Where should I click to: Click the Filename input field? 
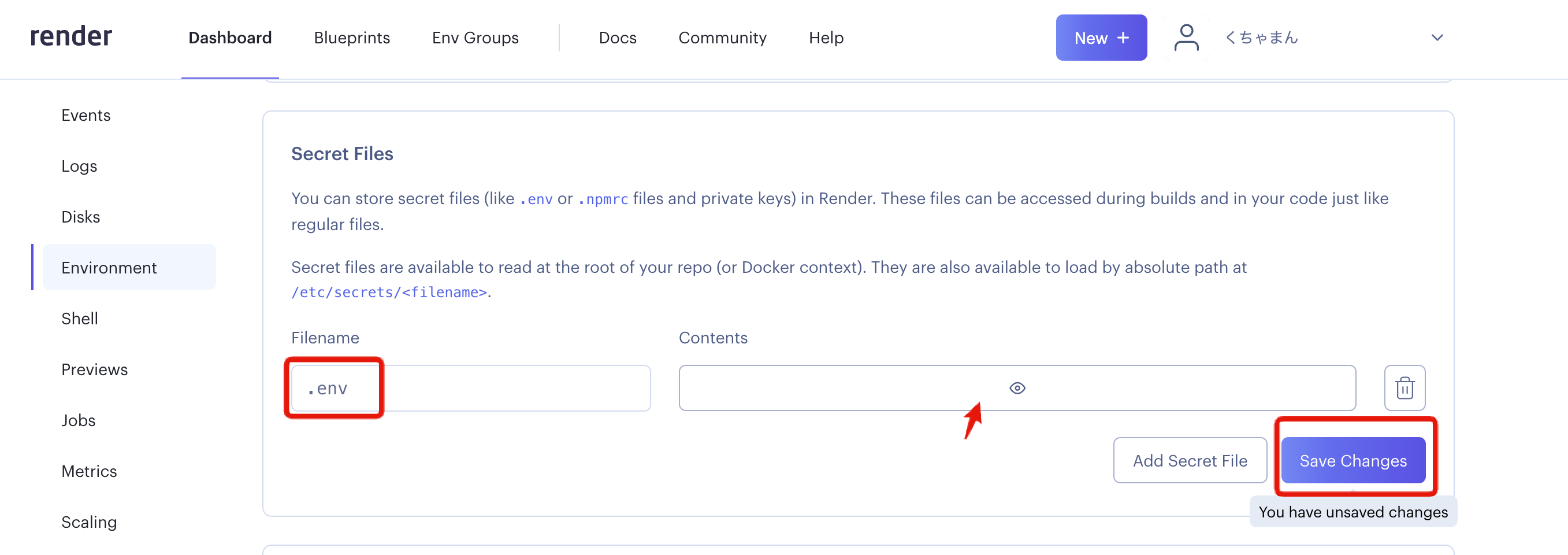(x=470, y=388)
